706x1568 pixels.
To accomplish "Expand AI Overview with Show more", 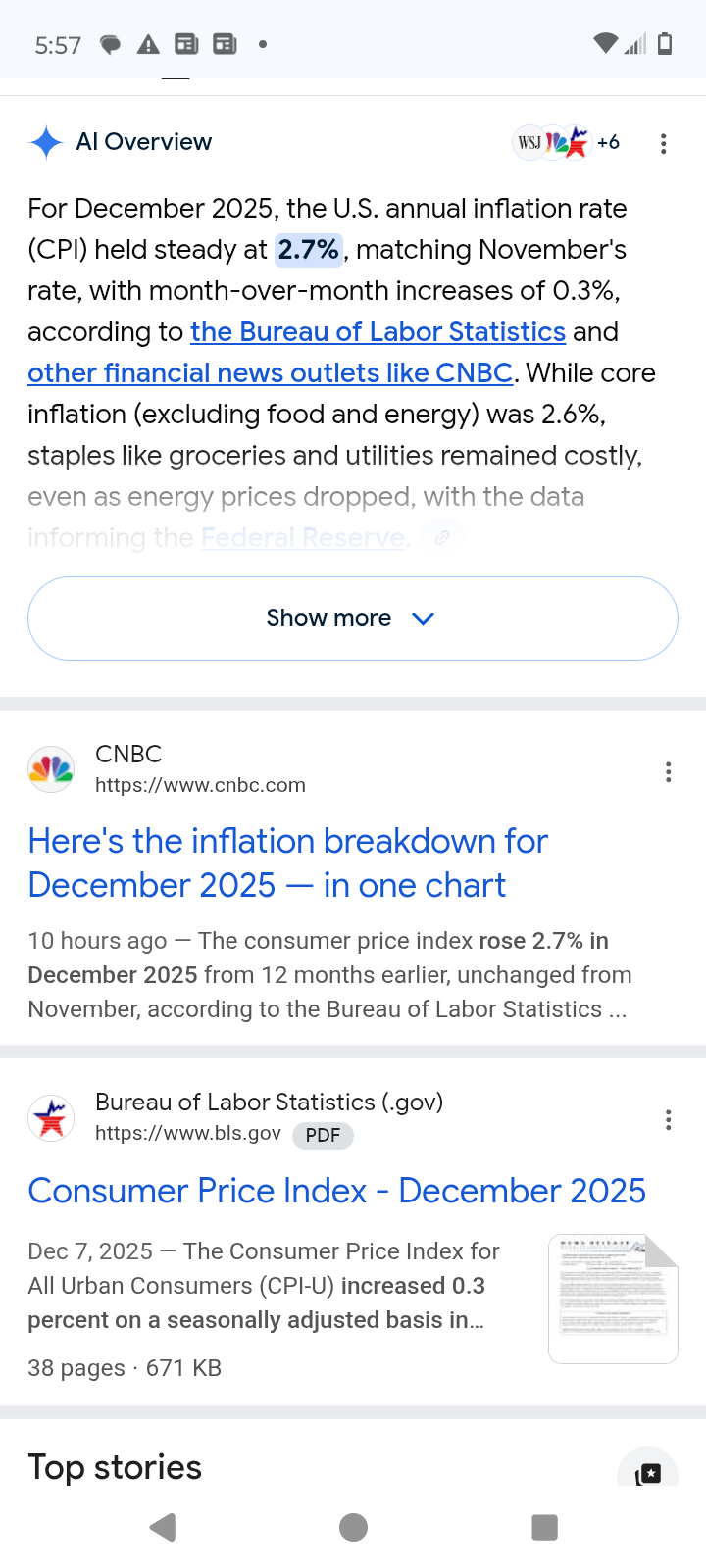I will coord(353,618).
